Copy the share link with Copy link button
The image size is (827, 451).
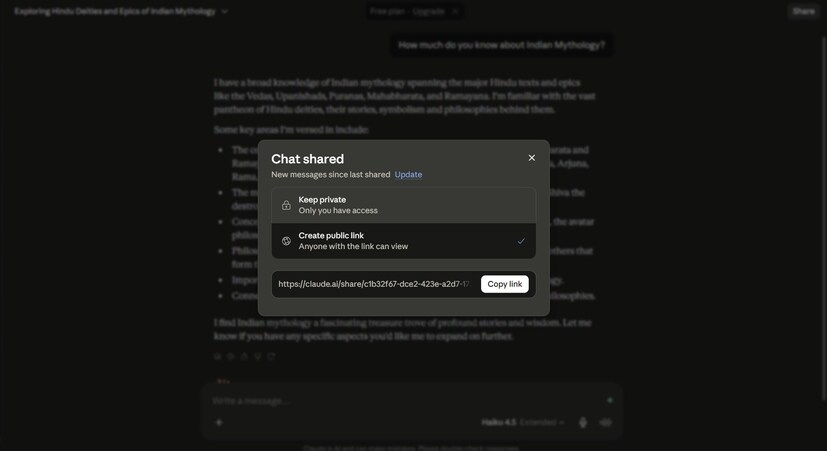point(505,284)
